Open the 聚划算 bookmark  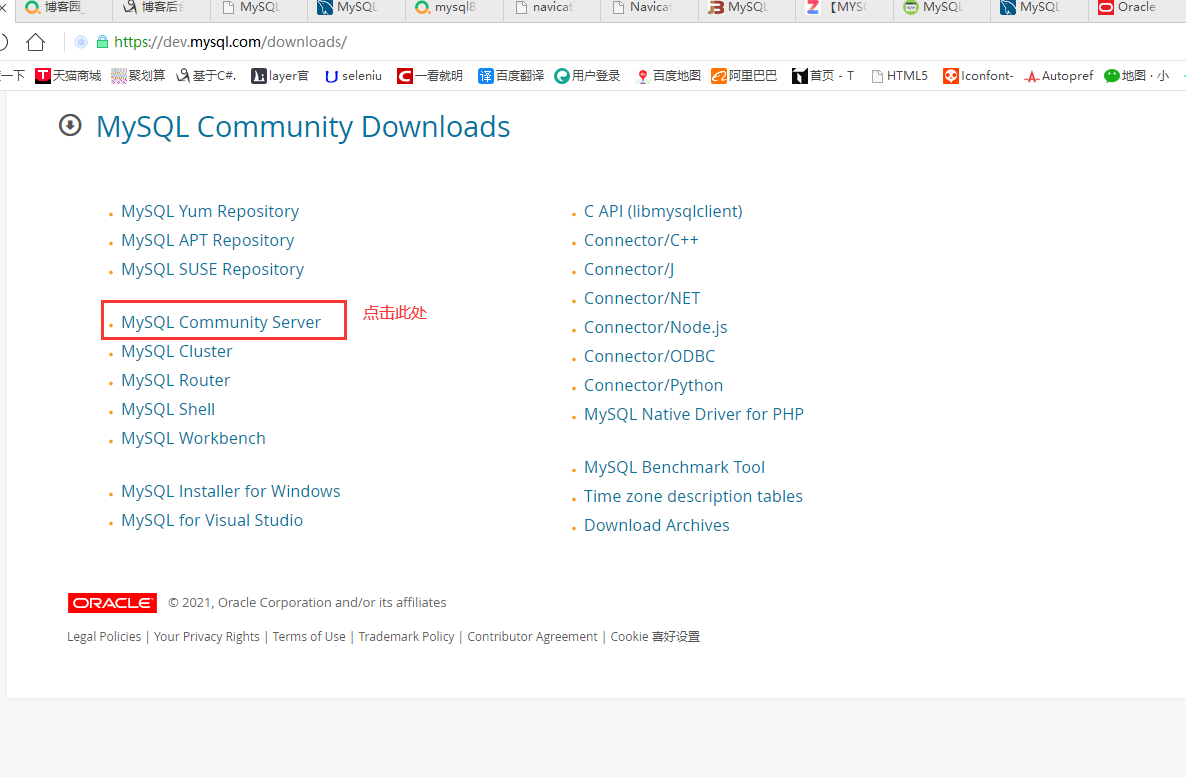138,76
